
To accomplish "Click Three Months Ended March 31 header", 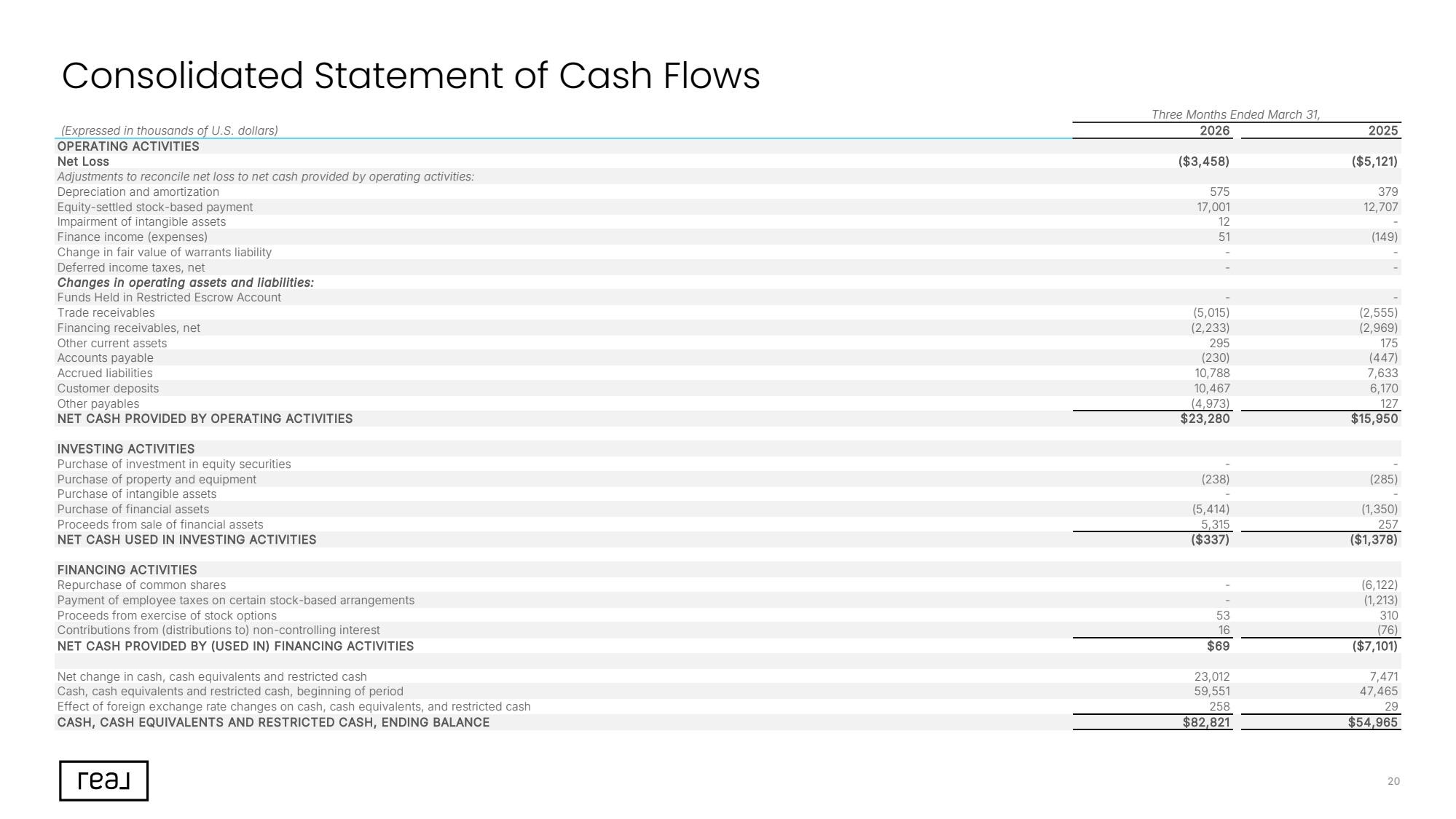I will coord(1236,115).
